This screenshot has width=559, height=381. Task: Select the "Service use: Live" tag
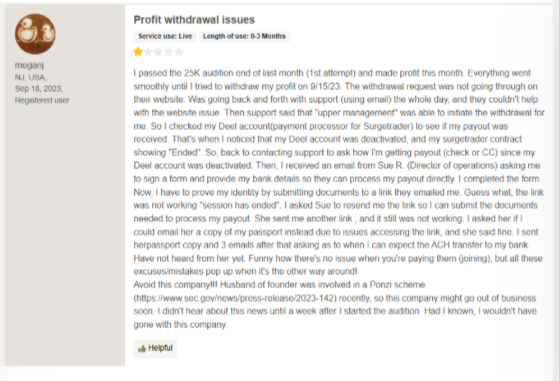(165, 36)
